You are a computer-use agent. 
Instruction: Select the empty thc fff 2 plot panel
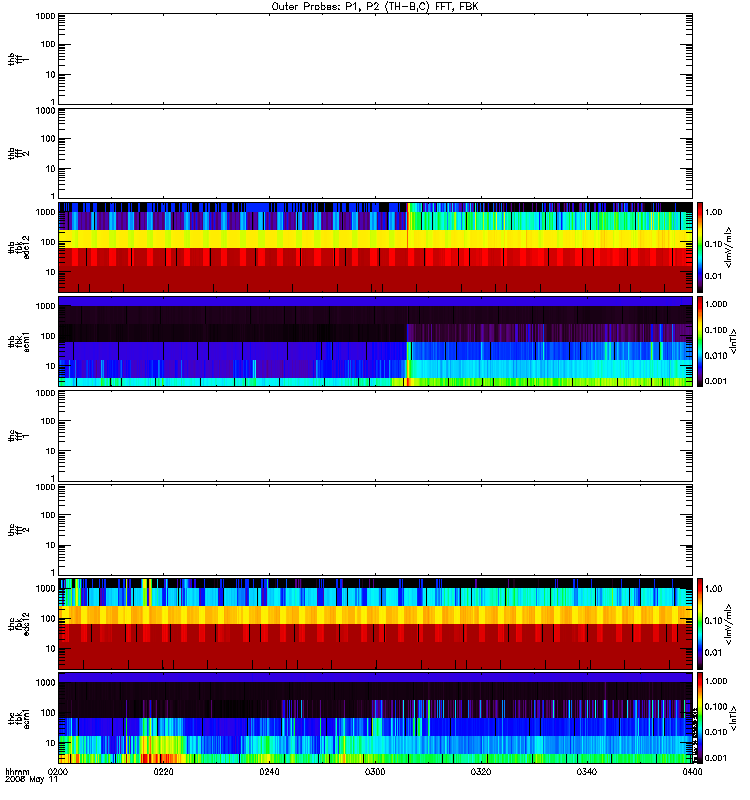376,530
